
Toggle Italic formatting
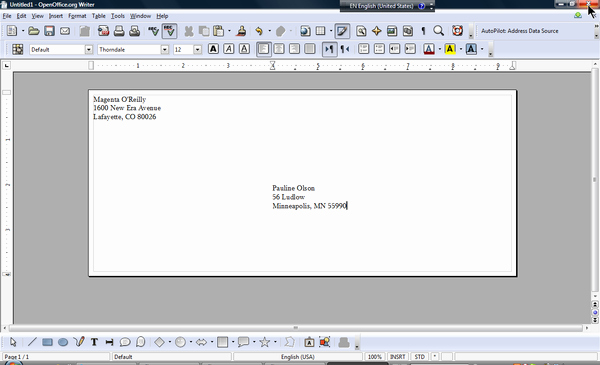[229, 49]
